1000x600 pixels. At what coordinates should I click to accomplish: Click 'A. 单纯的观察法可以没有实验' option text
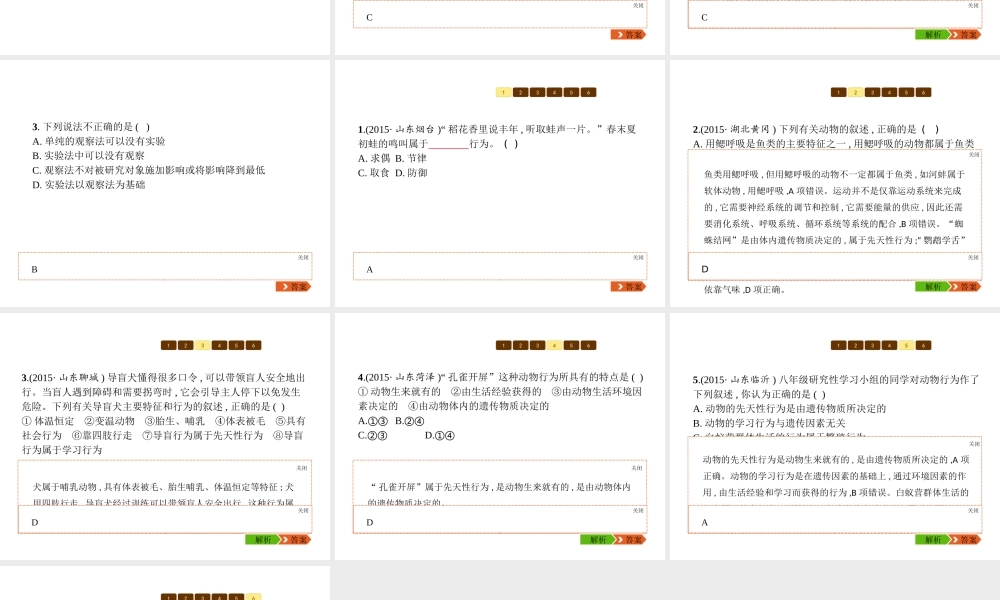(99, 141)
